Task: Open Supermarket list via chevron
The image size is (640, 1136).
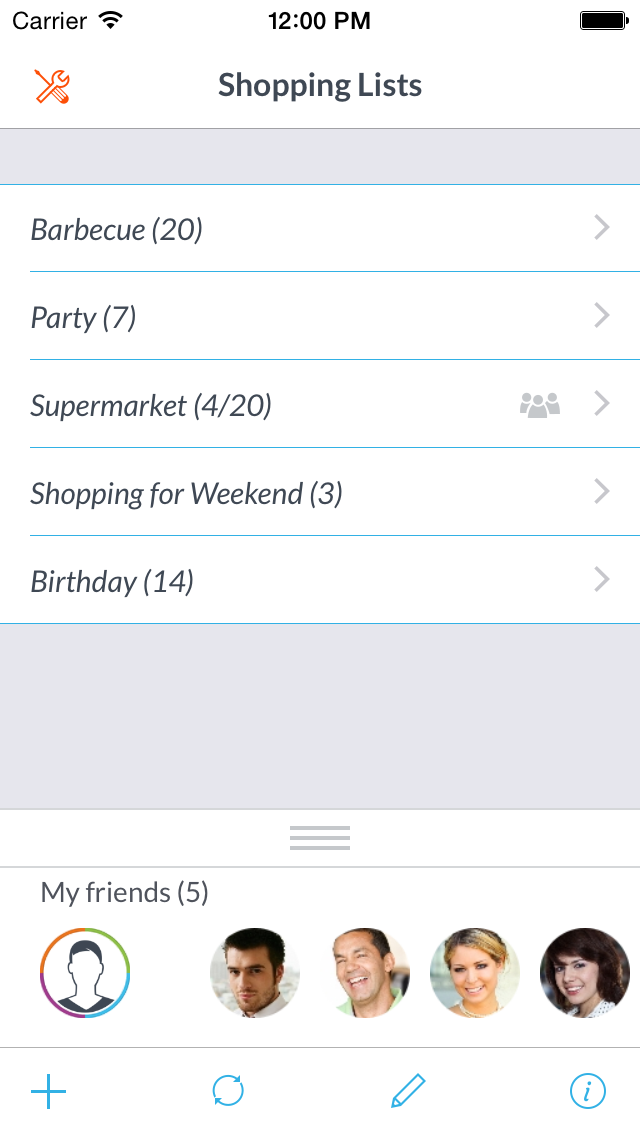Action: pyautogui.click(x=602, y=404)
